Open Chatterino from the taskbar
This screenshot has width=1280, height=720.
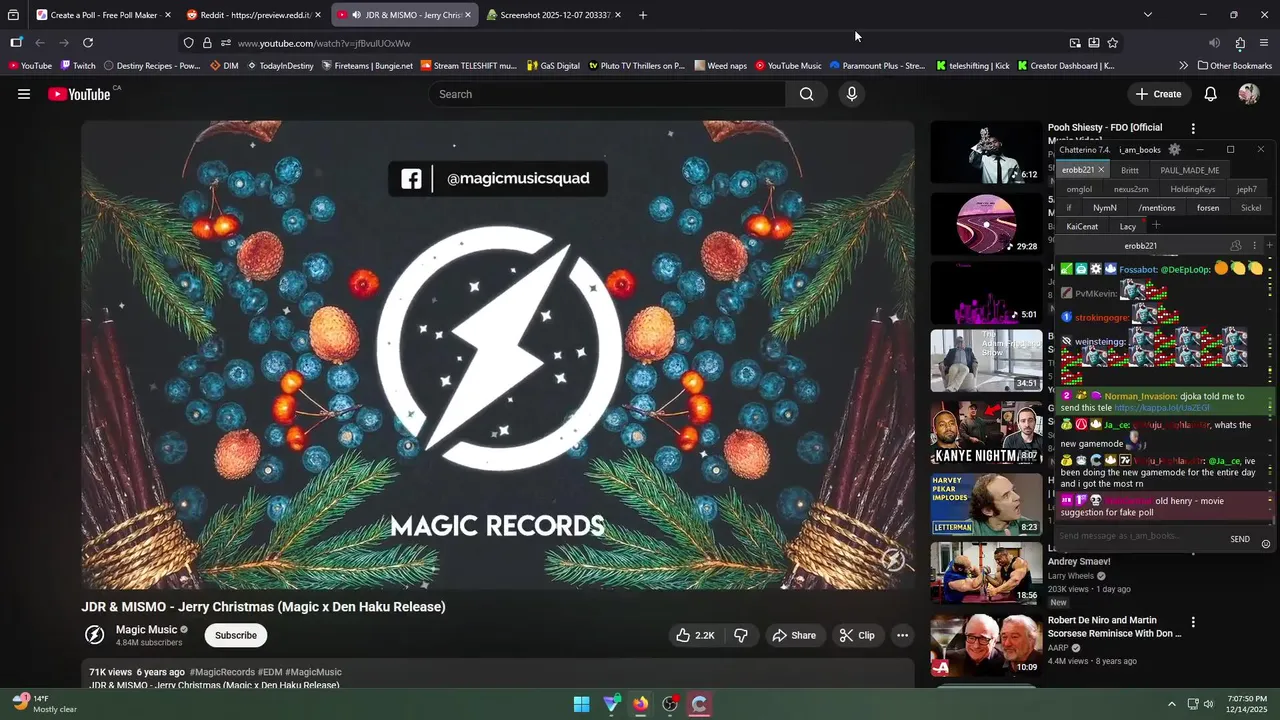tap(700, 704)
